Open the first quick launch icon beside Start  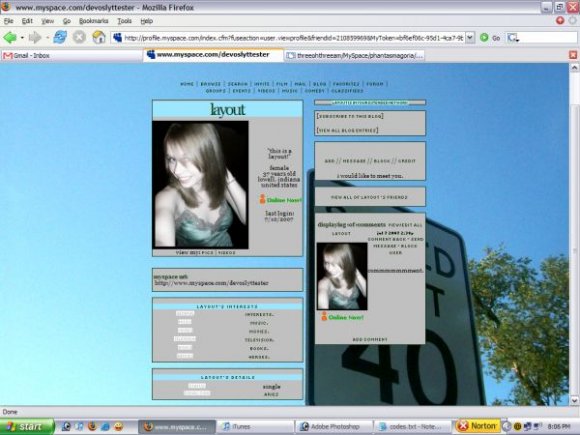point(66,426)
